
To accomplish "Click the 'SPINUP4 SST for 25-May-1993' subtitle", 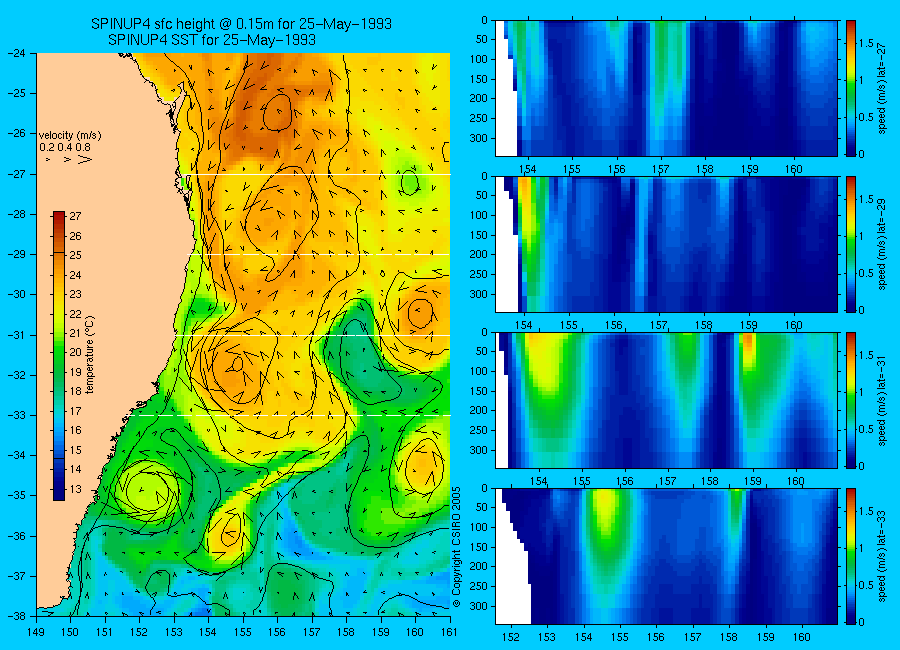I will (x=212, y=40).
